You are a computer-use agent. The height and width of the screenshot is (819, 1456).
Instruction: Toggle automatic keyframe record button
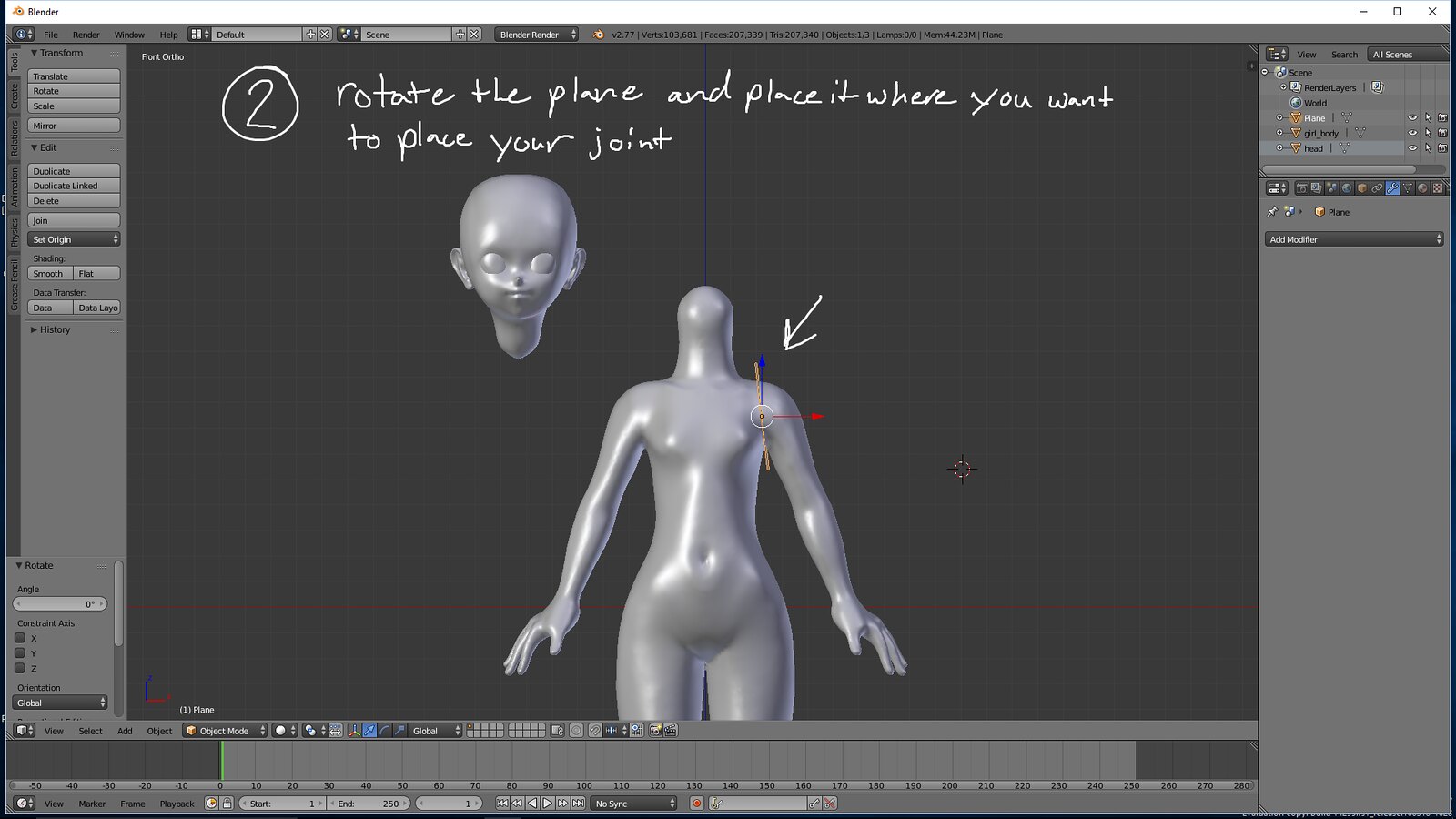(696, 804)
